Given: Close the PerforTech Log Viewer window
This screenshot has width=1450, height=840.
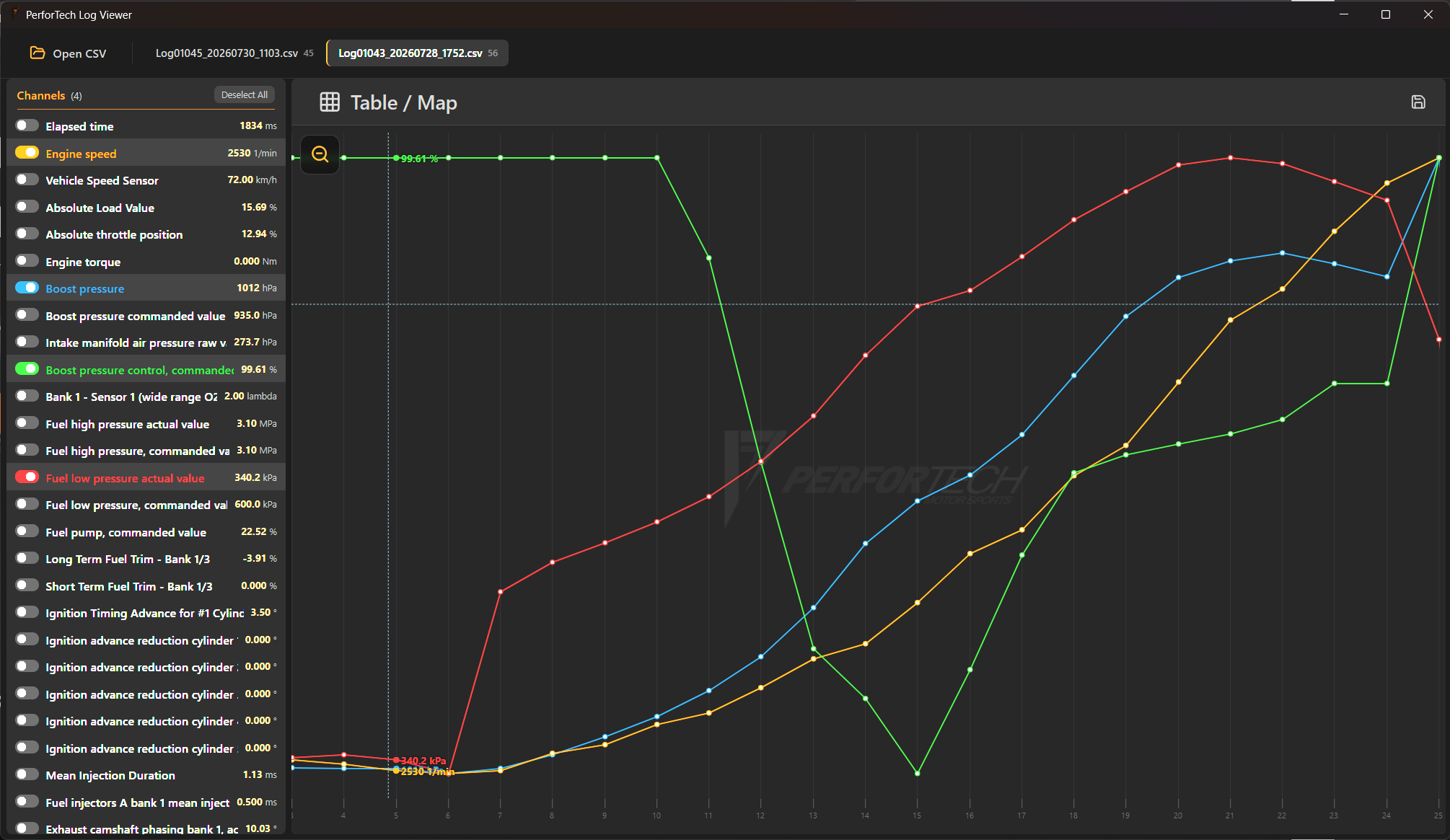Looking at the screenshot, I should pyautogui.click(x=1428, y=14).
